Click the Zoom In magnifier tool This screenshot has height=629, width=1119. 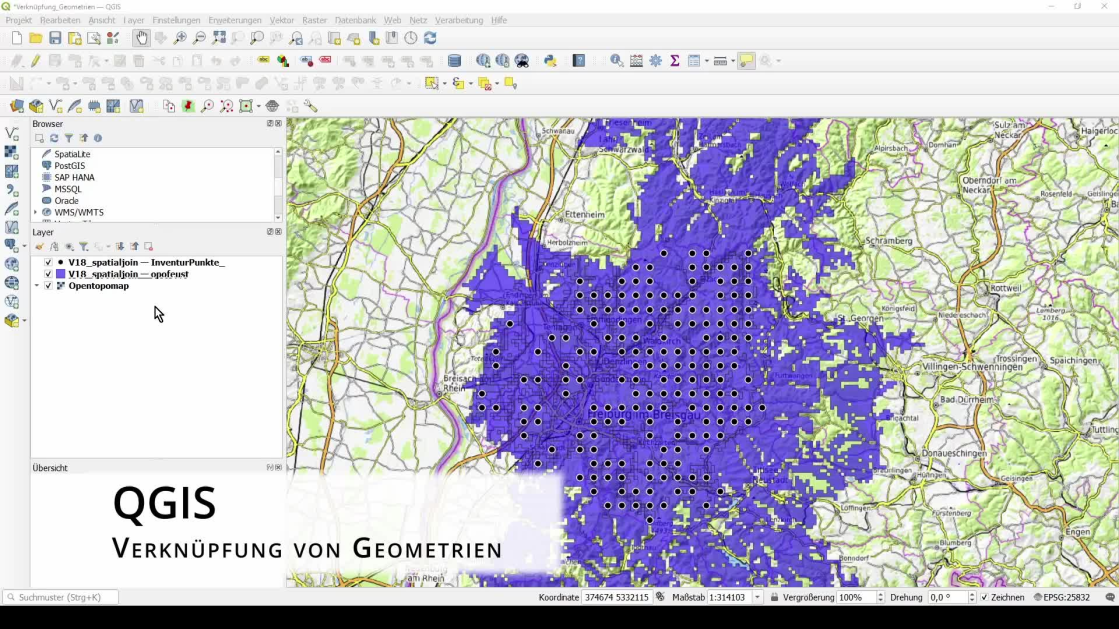[180, 38]
